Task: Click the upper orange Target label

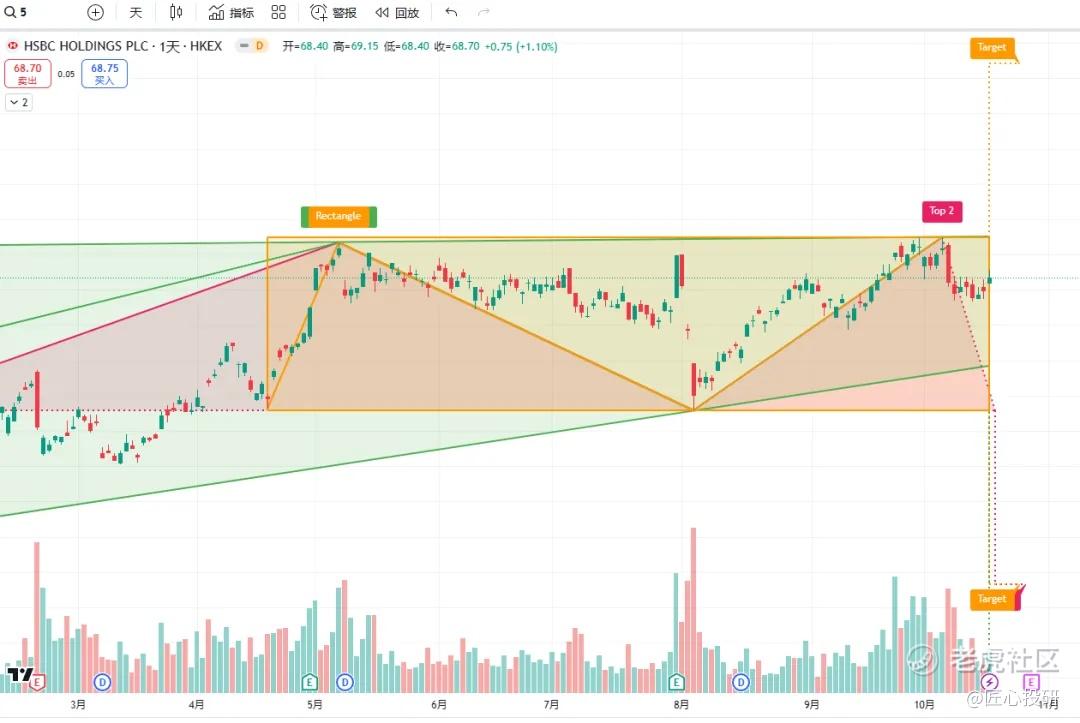Action: click(992, 48)
